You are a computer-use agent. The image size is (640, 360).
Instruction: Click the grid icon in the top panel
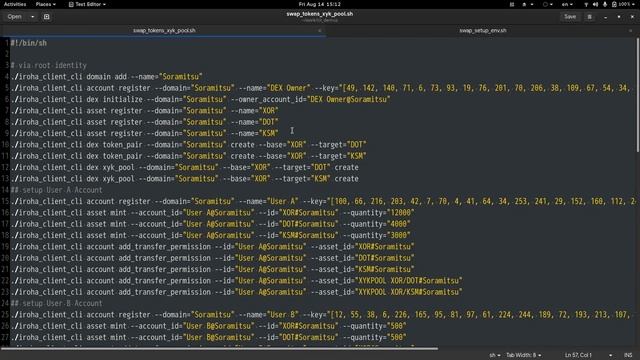pyautogui.click(x=512, y=4)
